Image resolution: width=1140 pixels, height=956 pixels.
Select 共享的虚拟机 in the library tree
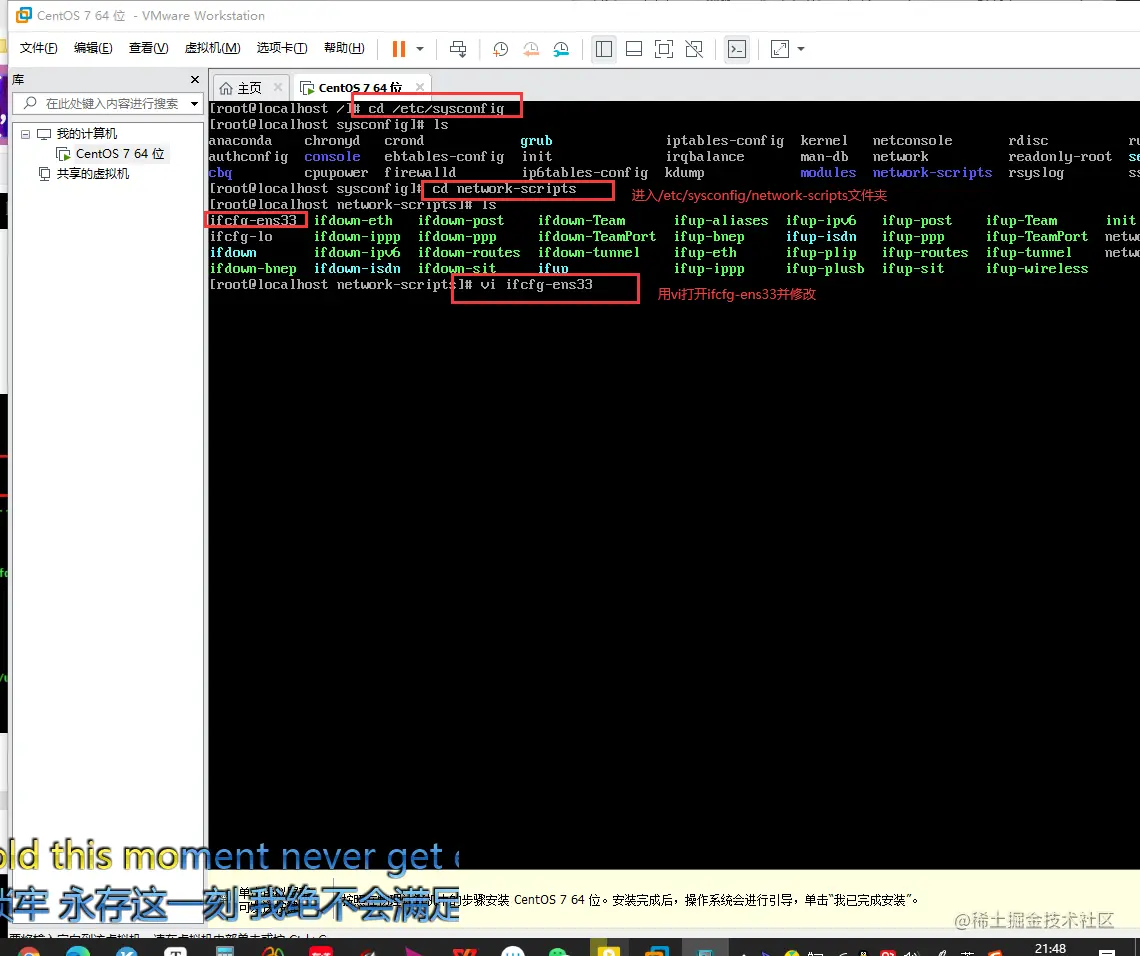tap(93, 174)
